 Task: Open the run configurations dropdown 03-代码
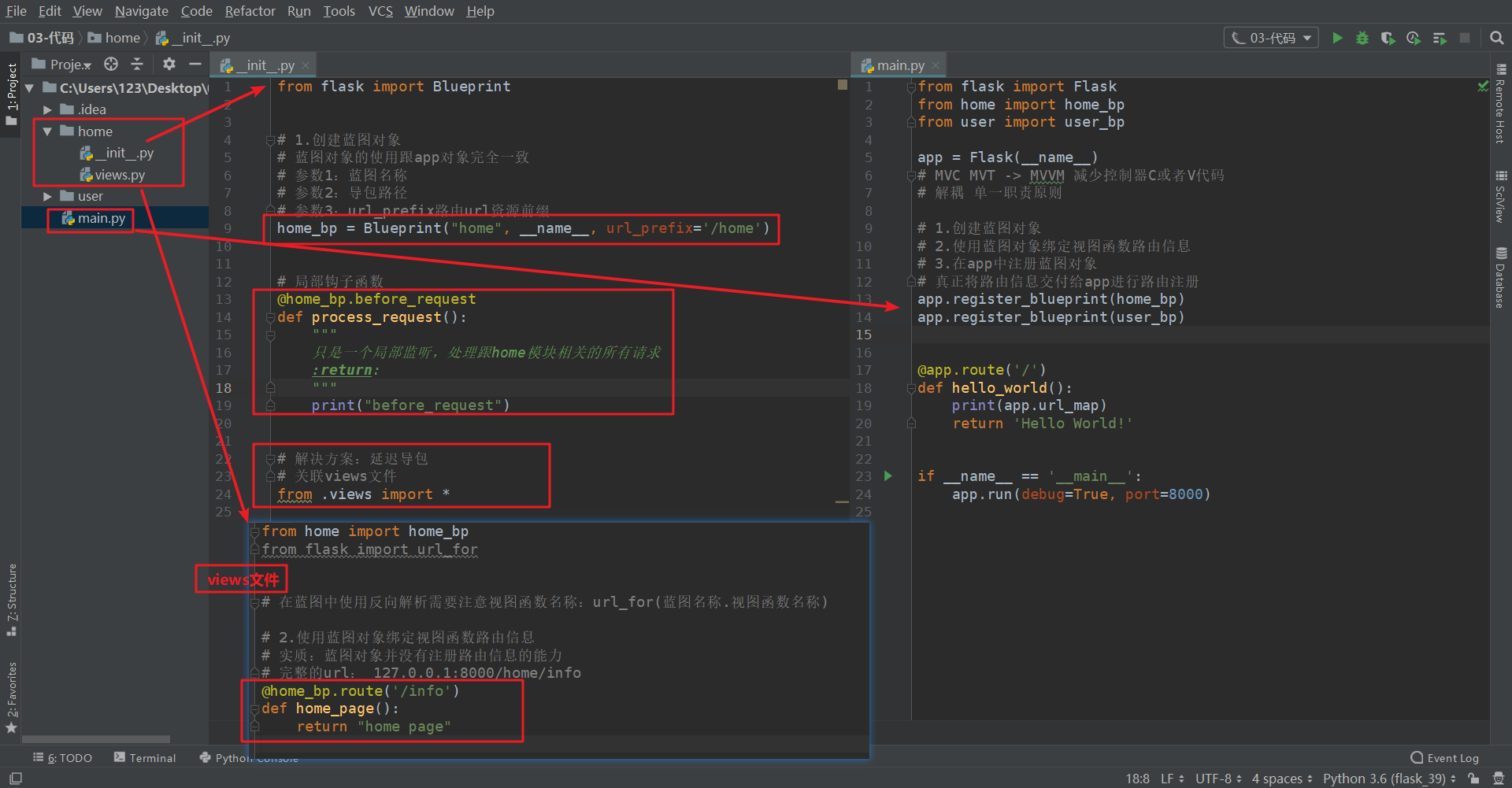[1270, 37]
